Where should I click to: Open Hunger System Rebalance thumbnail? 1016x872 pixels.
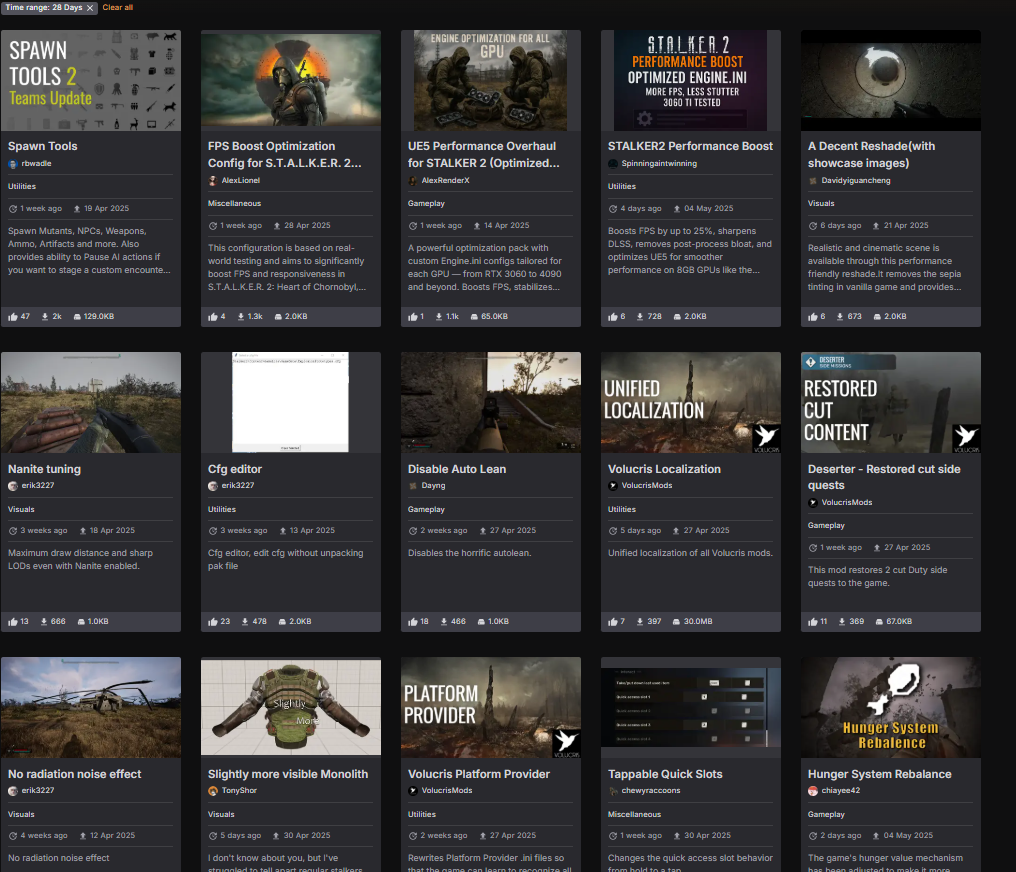890,707
